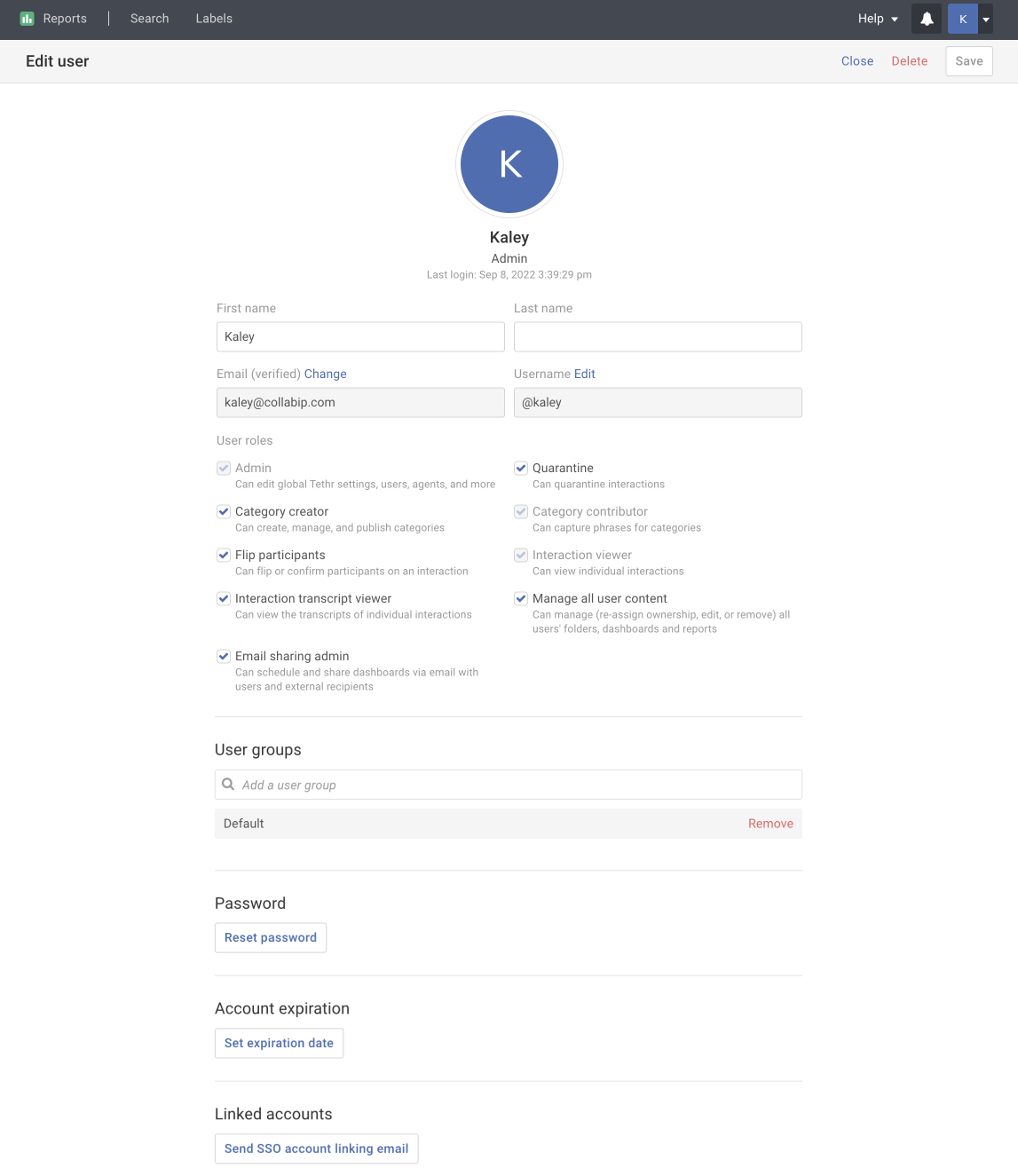Send SSO account linking email
Viewport: 1018px width, 1176px height.
point(316,1148)
